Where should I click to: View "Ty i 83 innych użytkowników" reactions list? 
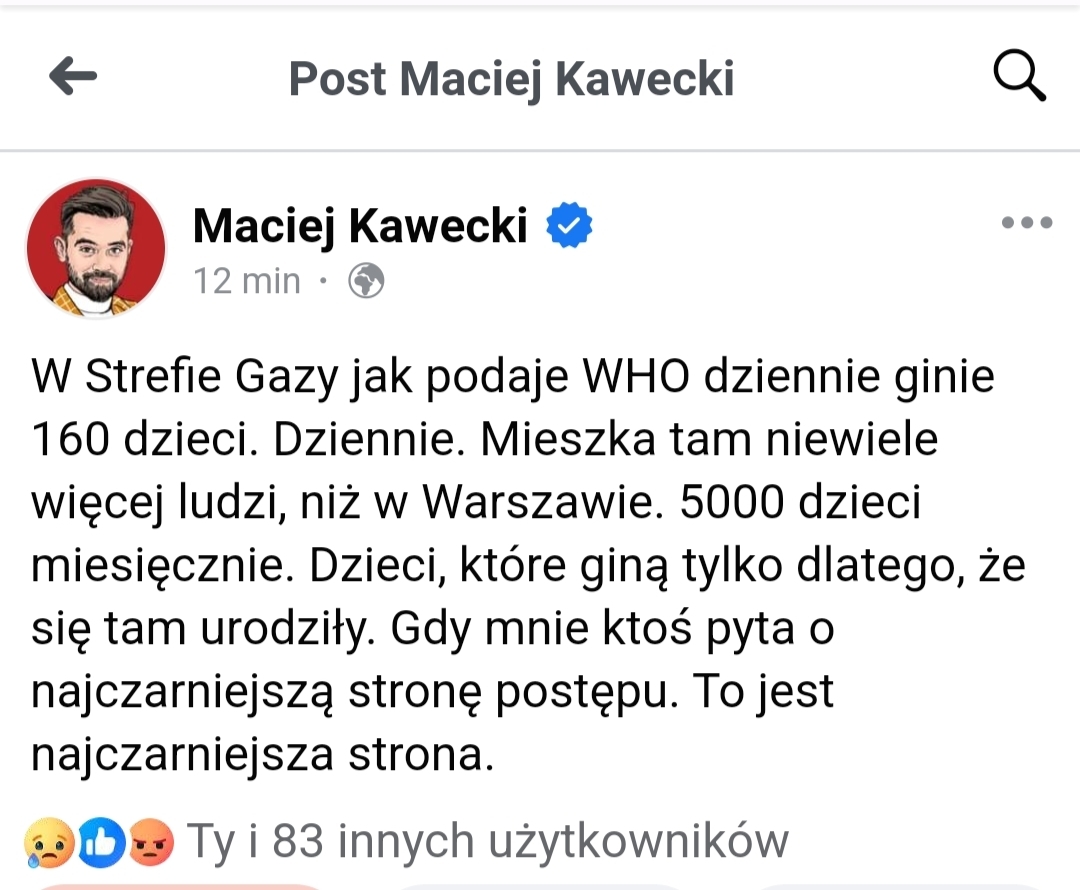[488, 842]
